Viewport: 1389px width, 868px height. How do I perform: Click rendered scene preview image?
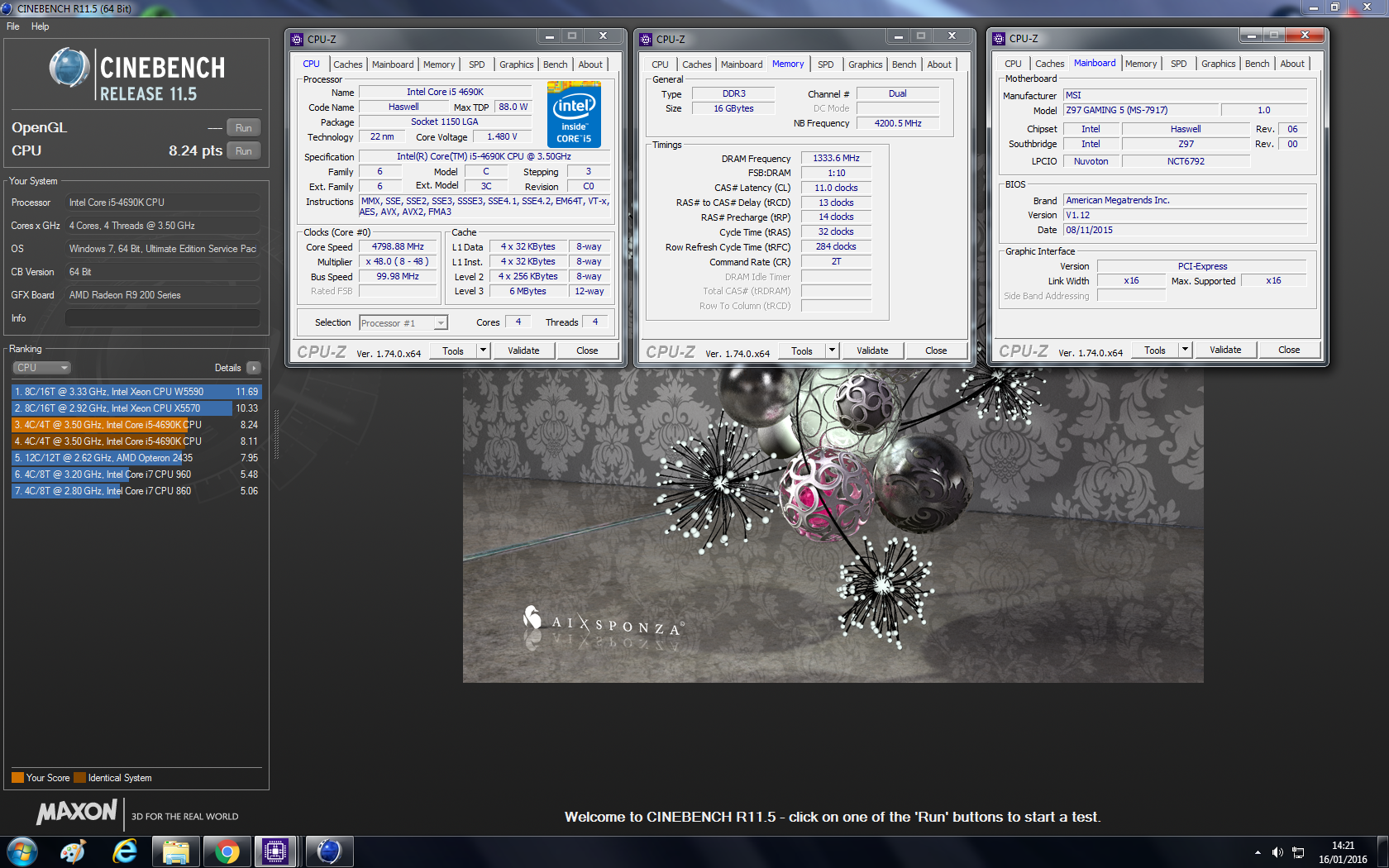[x=833, y=525]
